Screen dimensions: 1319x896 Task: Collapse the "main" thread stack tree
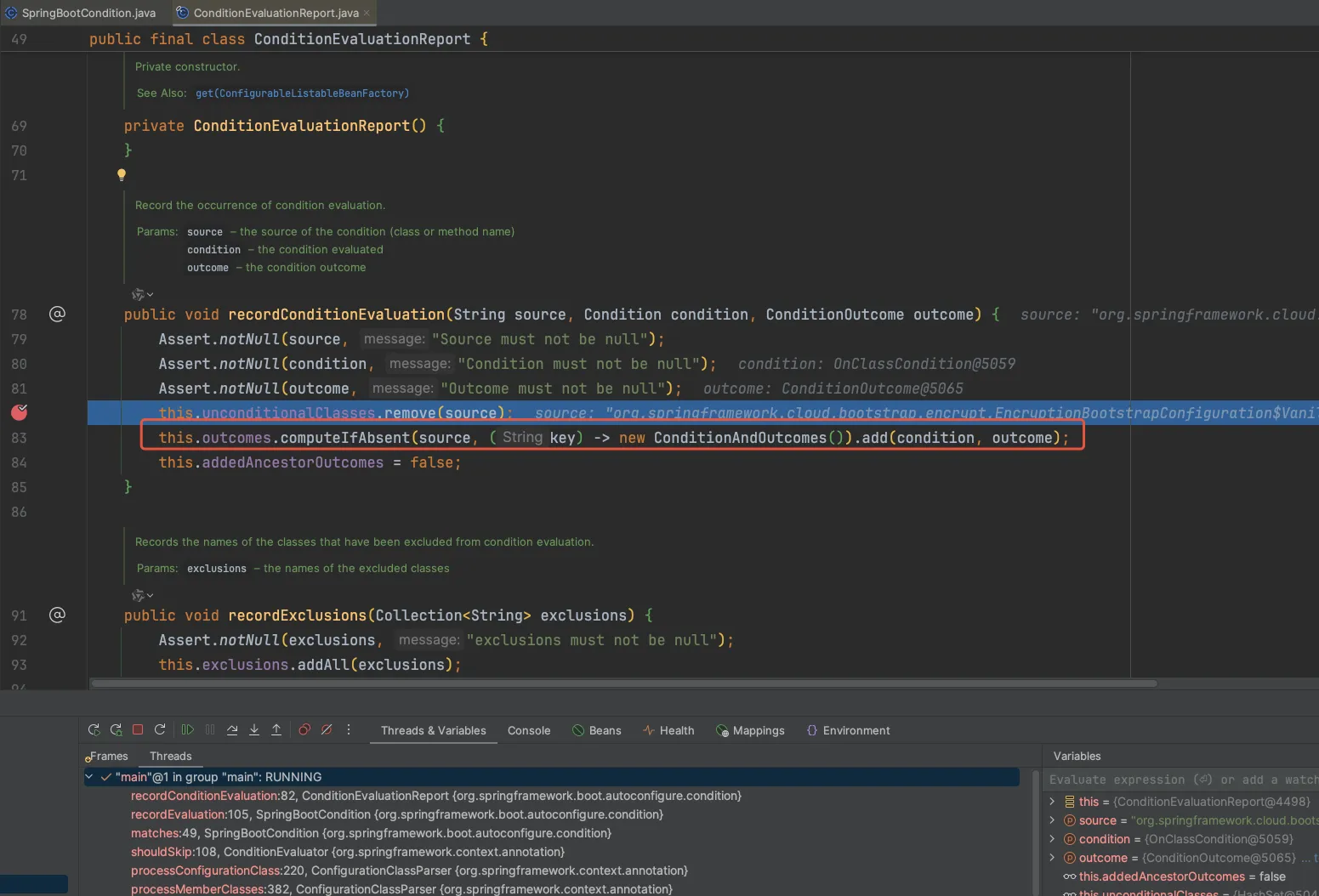pyautogui.click(x=89, y=777)
